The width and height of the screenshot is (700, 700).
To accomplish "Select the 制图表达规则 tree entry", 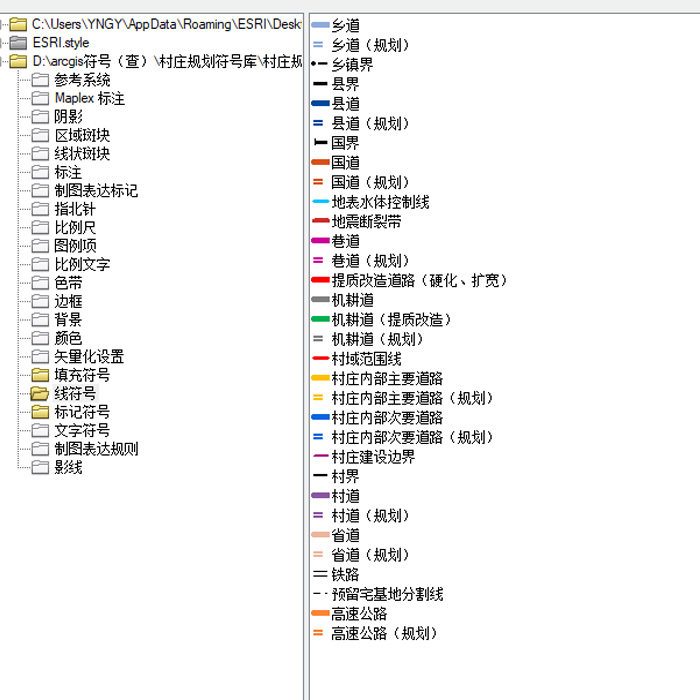I will click(x=96, y=449).
